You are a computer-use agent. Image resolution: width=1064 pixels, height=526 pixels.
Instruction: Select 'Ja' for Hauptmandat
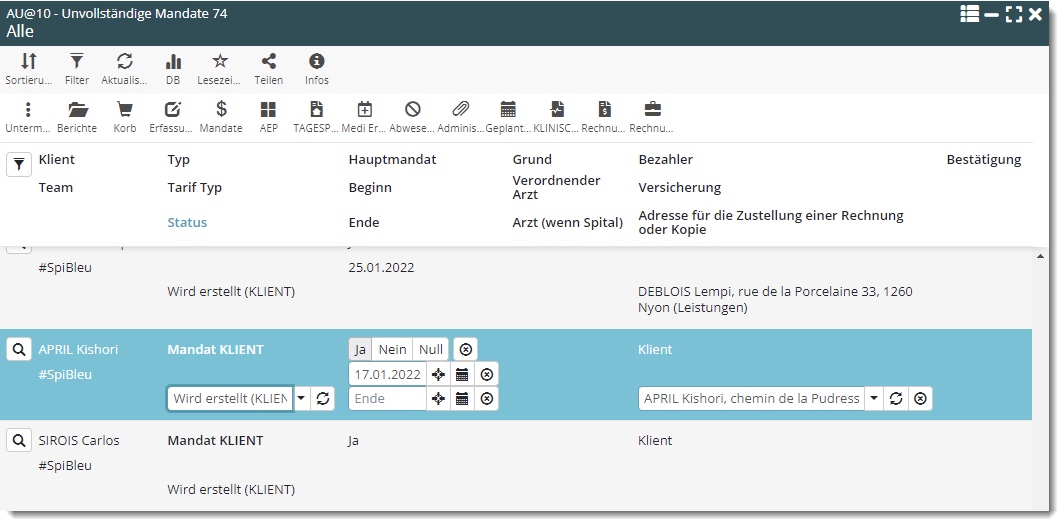click(360, 349)
